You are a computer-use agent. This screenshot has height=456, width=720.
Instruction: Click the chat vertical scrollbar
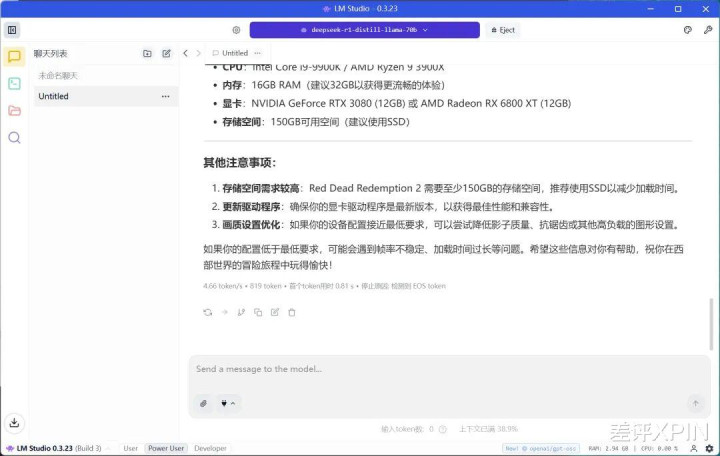[x=711, y=324]
